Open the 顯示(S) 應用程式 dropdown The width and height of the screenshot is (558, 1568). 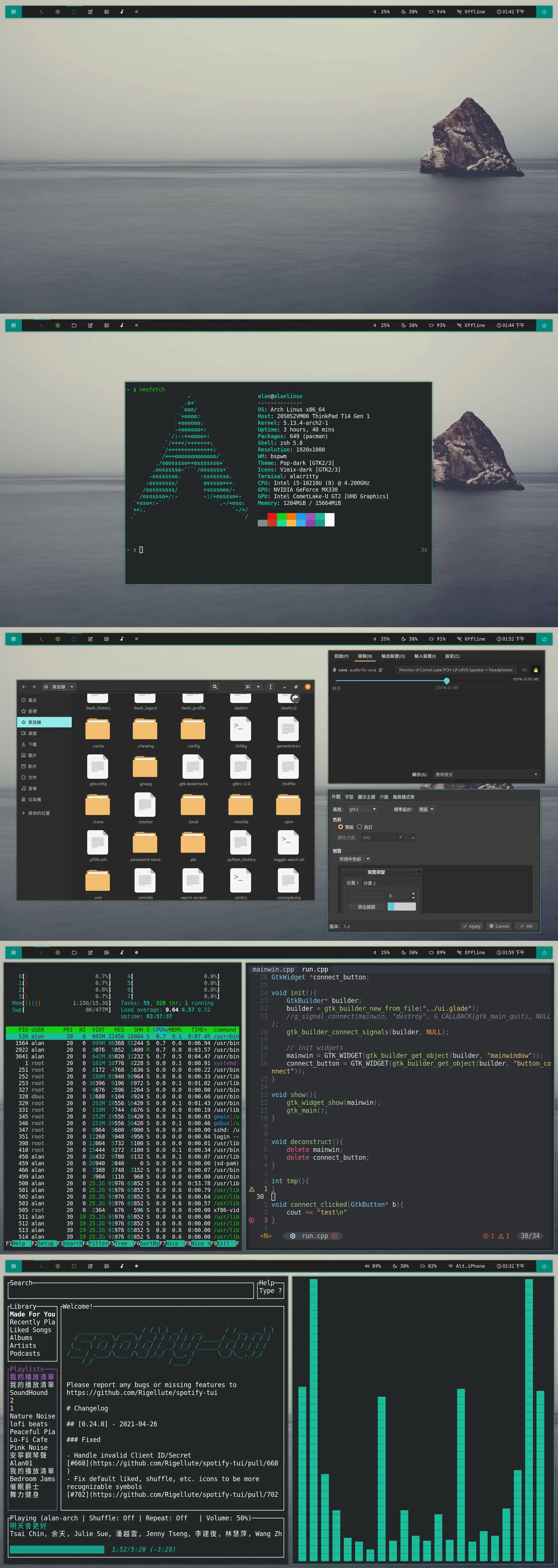click(486, 774)
